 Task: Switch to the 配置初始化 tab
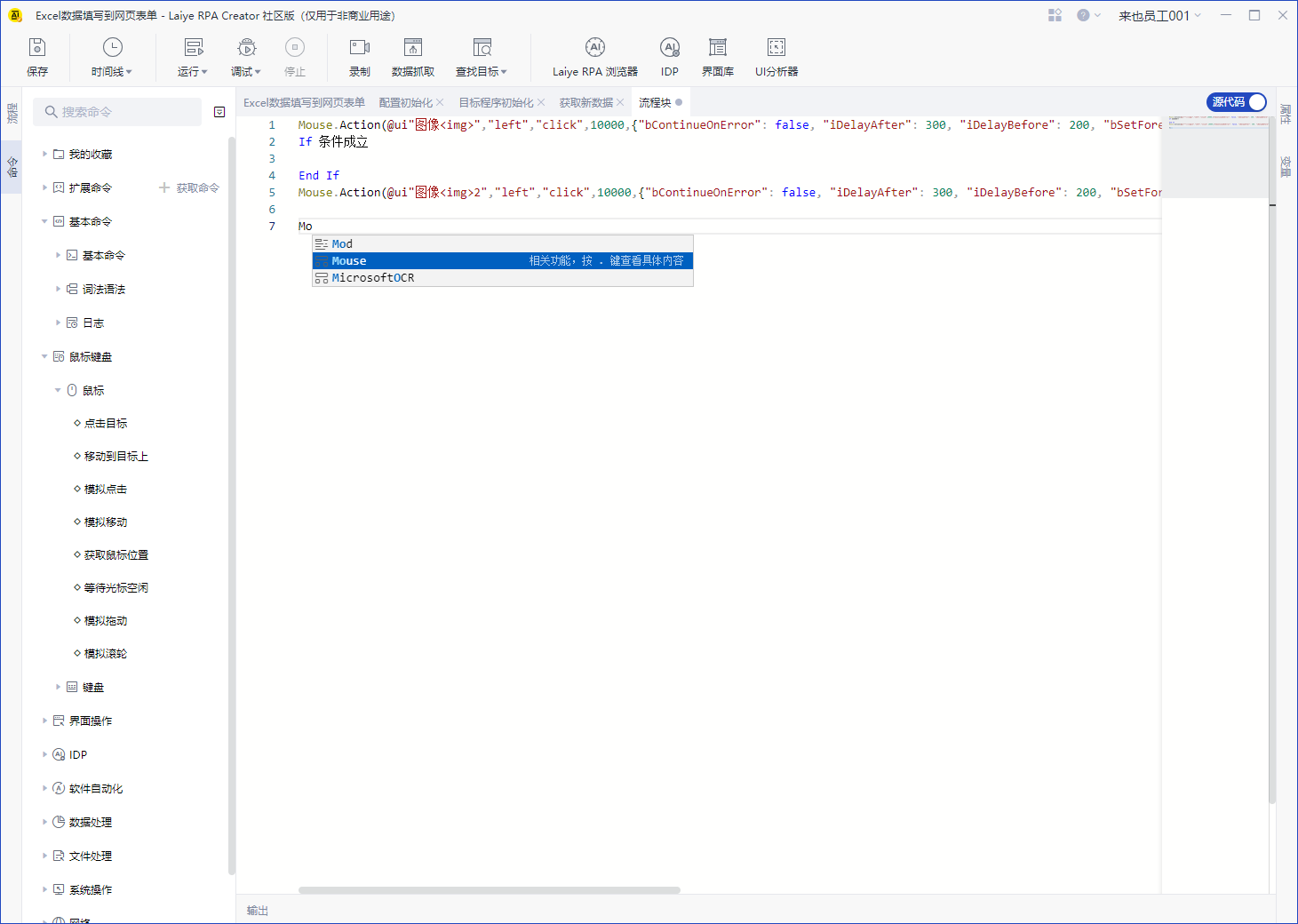[x=406, y=102]
